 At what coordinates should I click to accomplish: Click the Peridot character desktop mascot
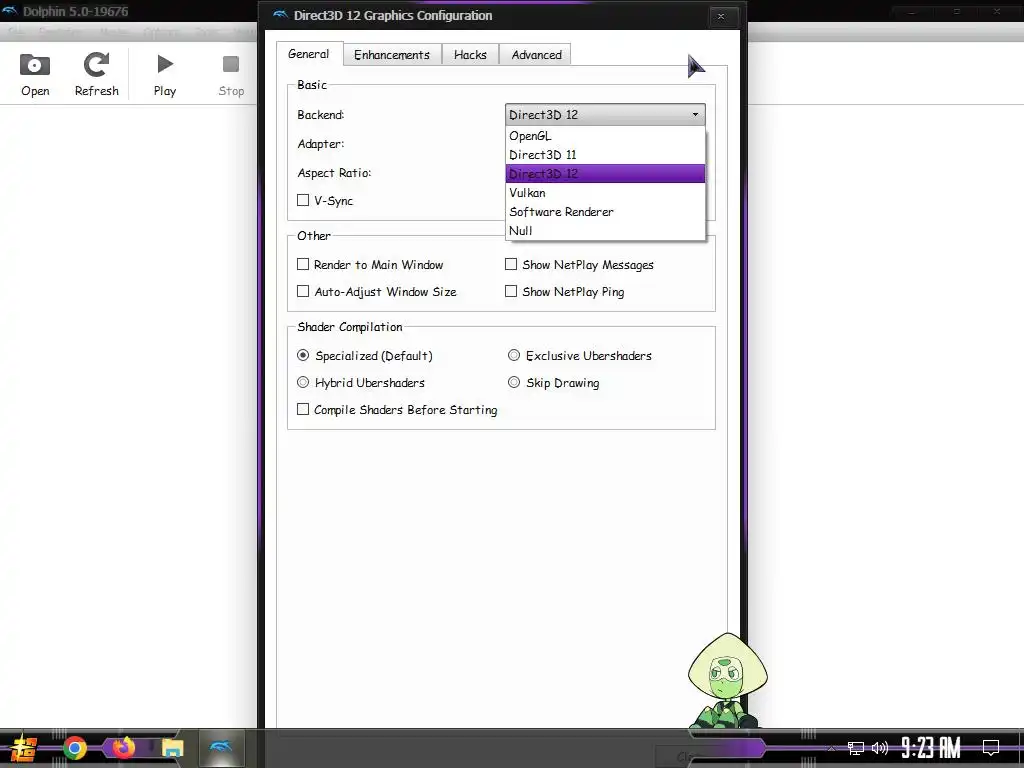point(726,680)
